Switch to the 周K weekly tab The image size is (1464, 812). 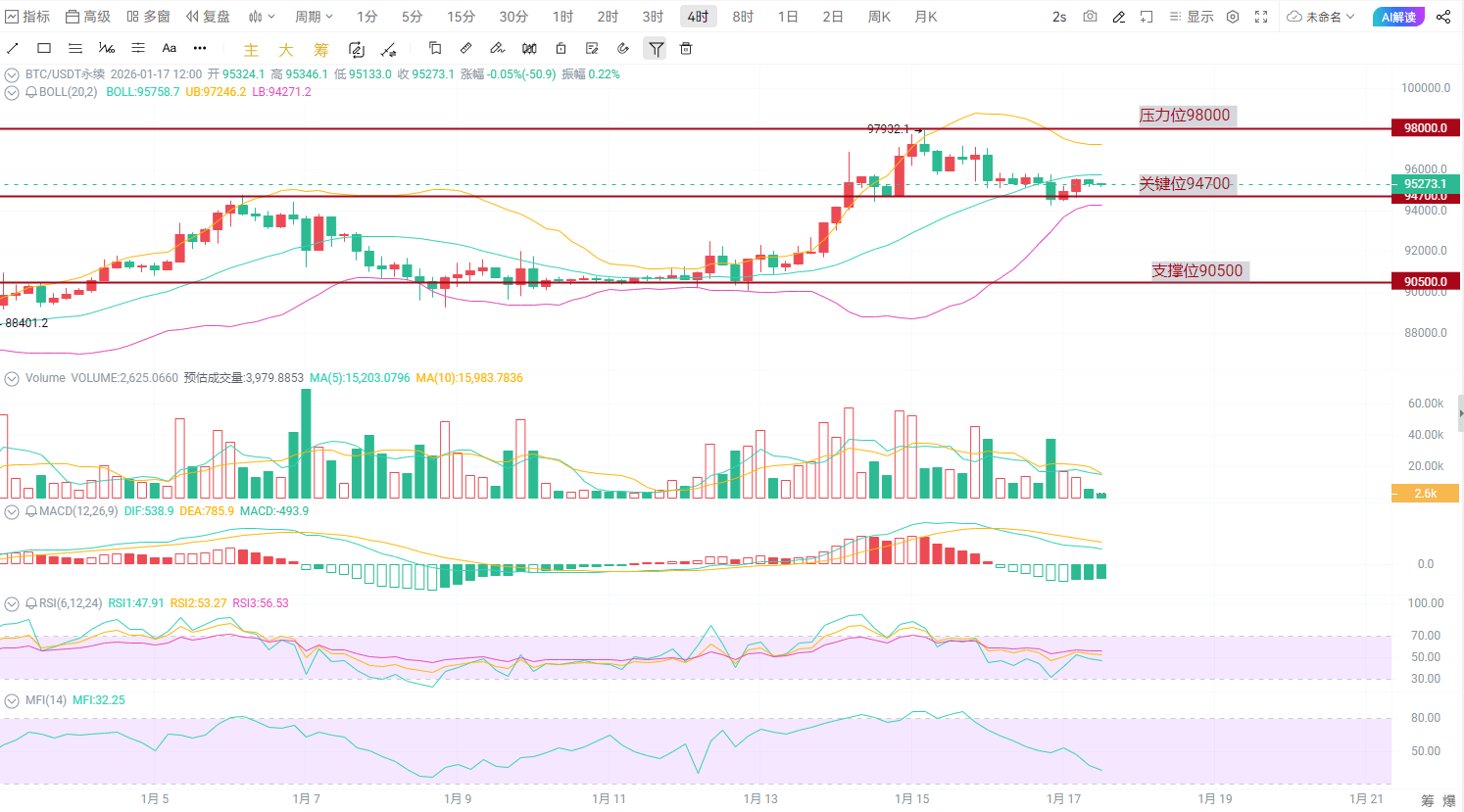[879, 16]
